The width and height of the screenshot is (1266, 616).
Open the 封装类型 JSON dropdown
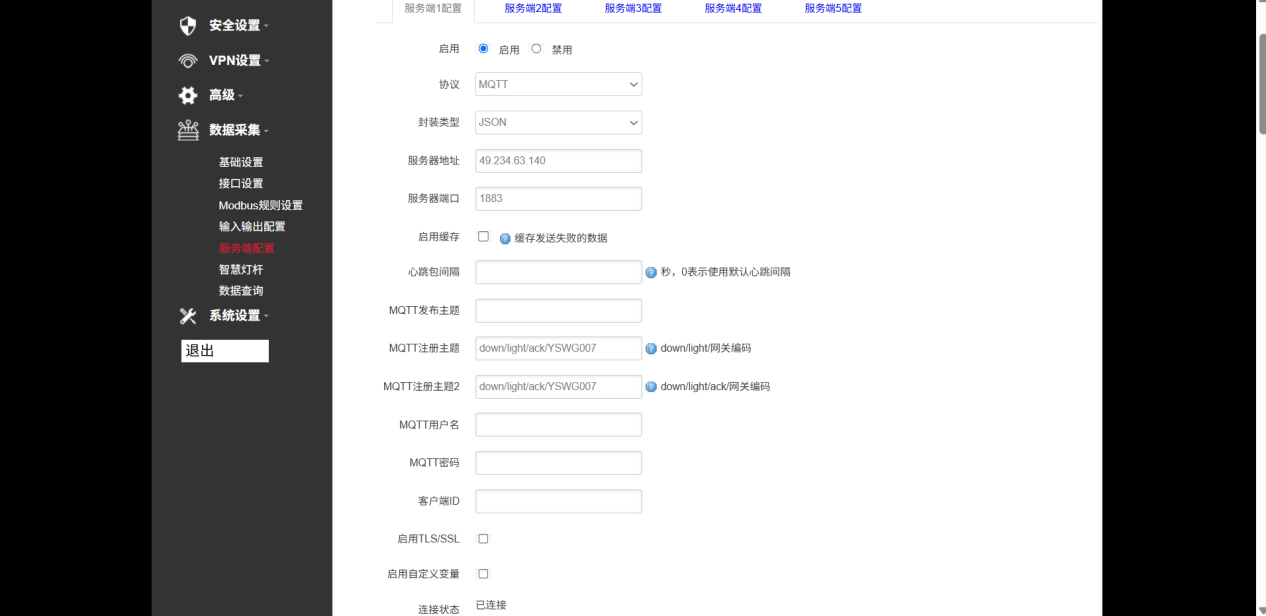(x=557, y=122)
